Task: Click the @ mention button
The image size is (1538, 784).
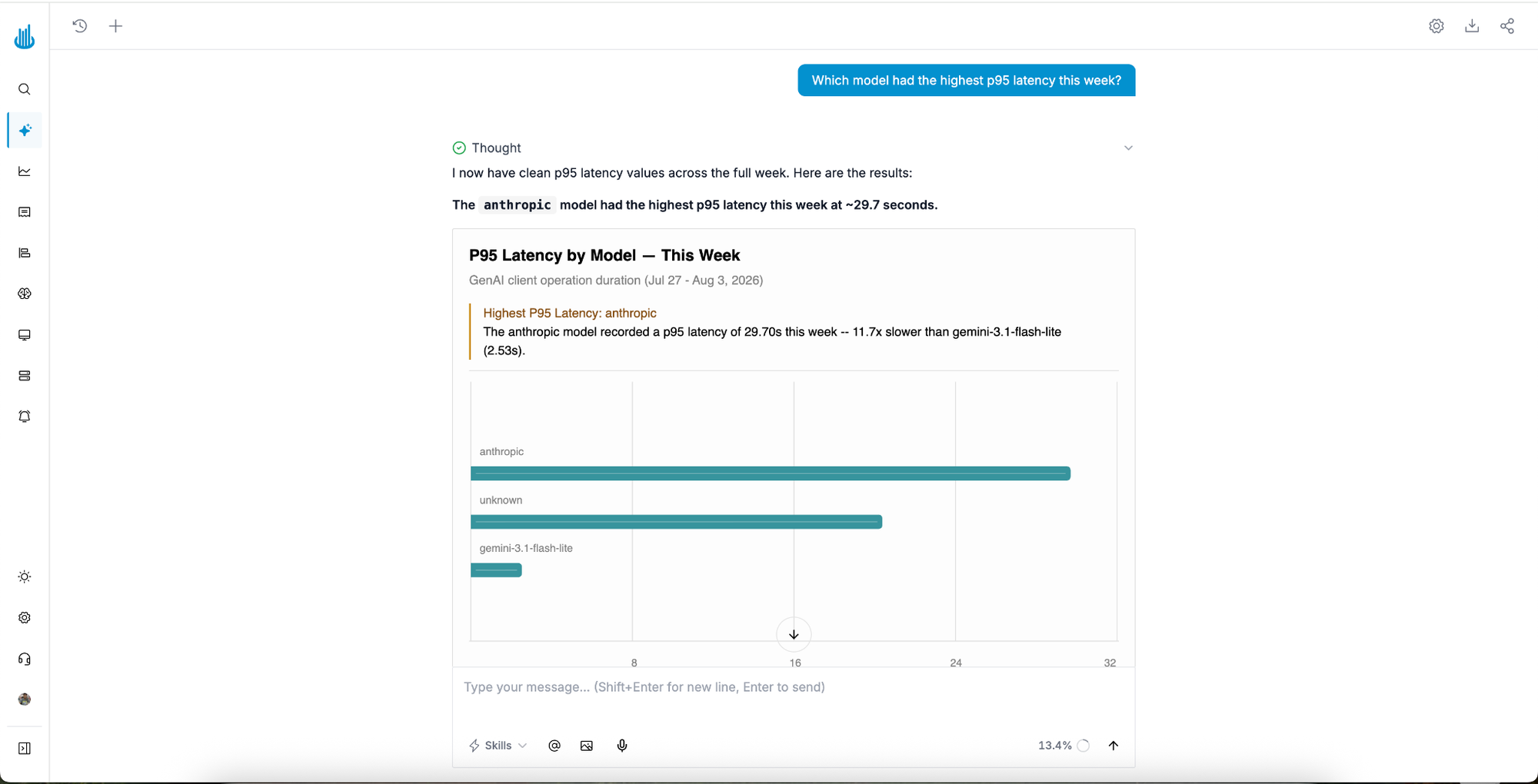Action: click(554, 746)
